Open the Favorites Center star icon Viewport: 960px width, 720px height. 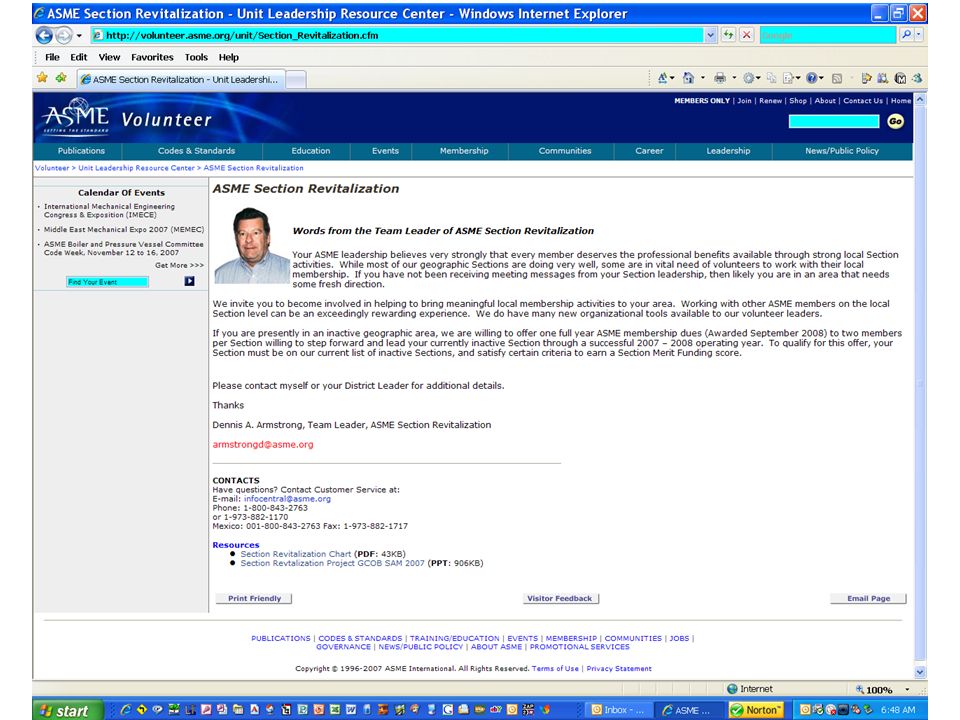(42, 78)
